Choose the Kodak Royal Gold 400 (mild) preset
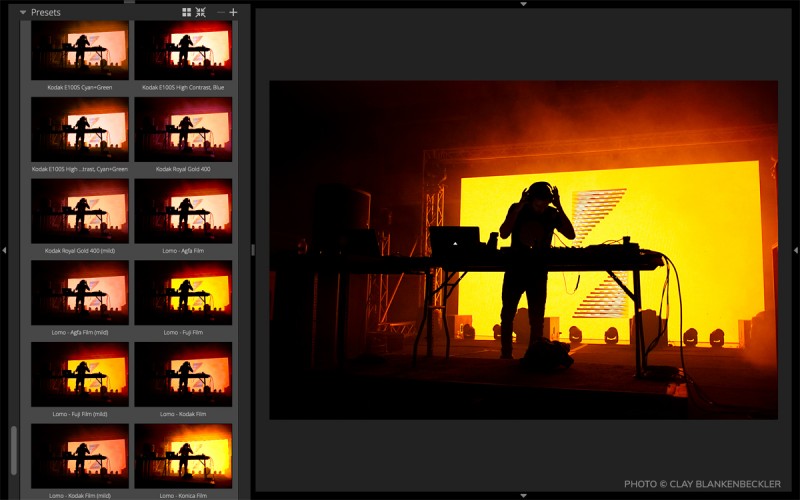Screen dimensions: 800x500 coord(80,211)
